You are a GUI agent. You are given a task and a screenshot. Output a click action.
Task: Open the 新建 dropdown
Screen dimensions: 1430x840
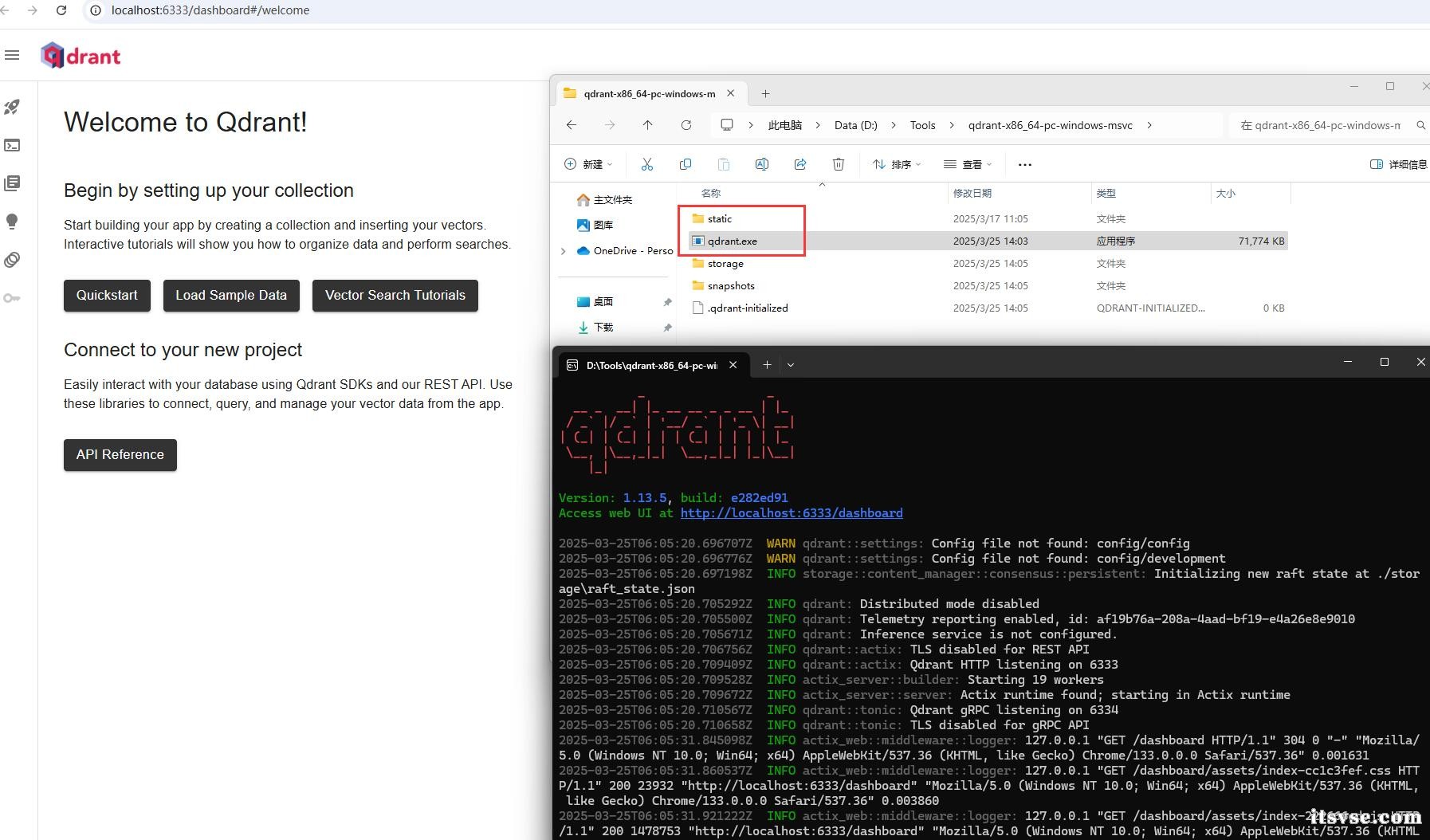588,164
